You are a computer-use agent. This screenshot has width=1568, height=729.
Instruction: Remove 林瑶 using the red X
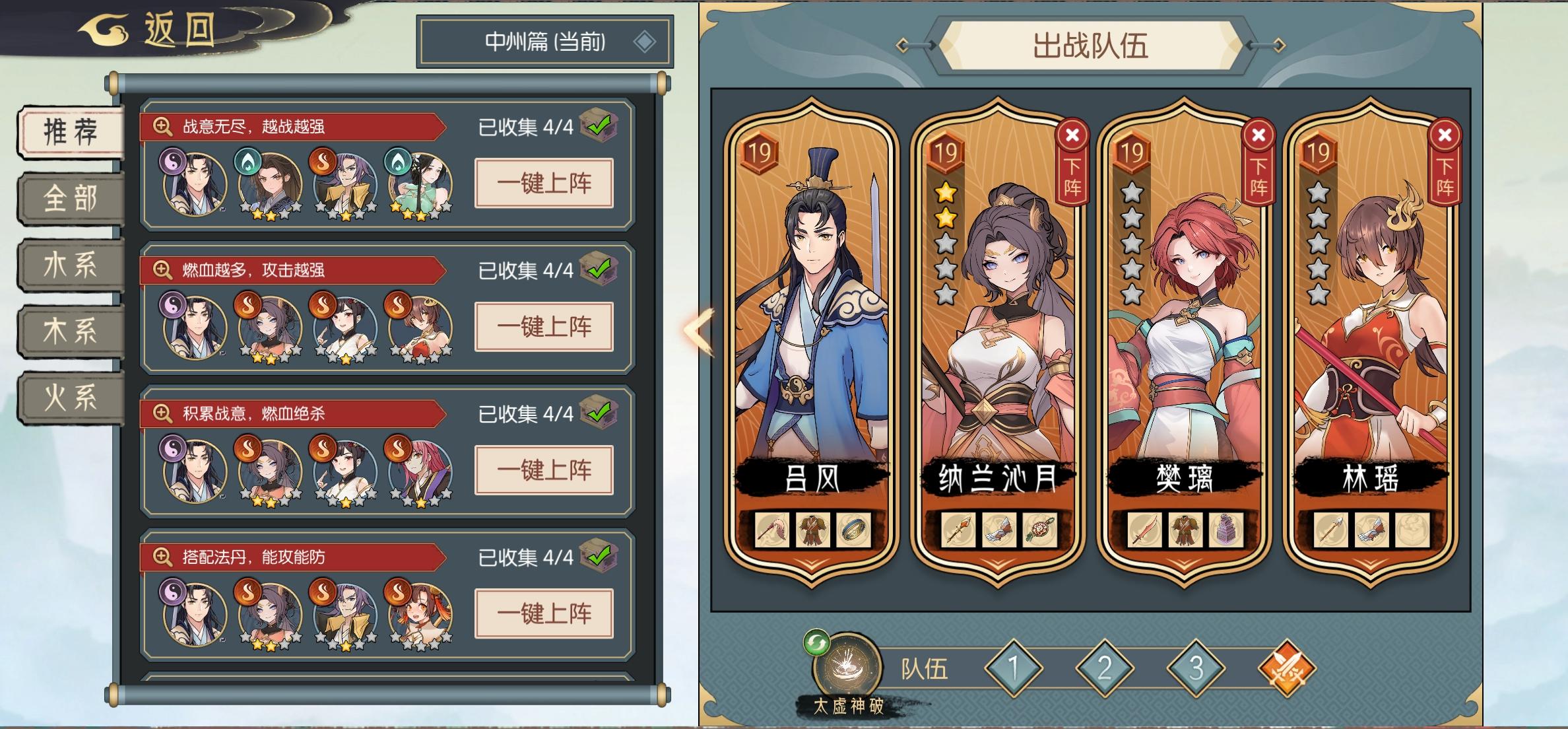pyautogui.click(x=1445, y=136)
